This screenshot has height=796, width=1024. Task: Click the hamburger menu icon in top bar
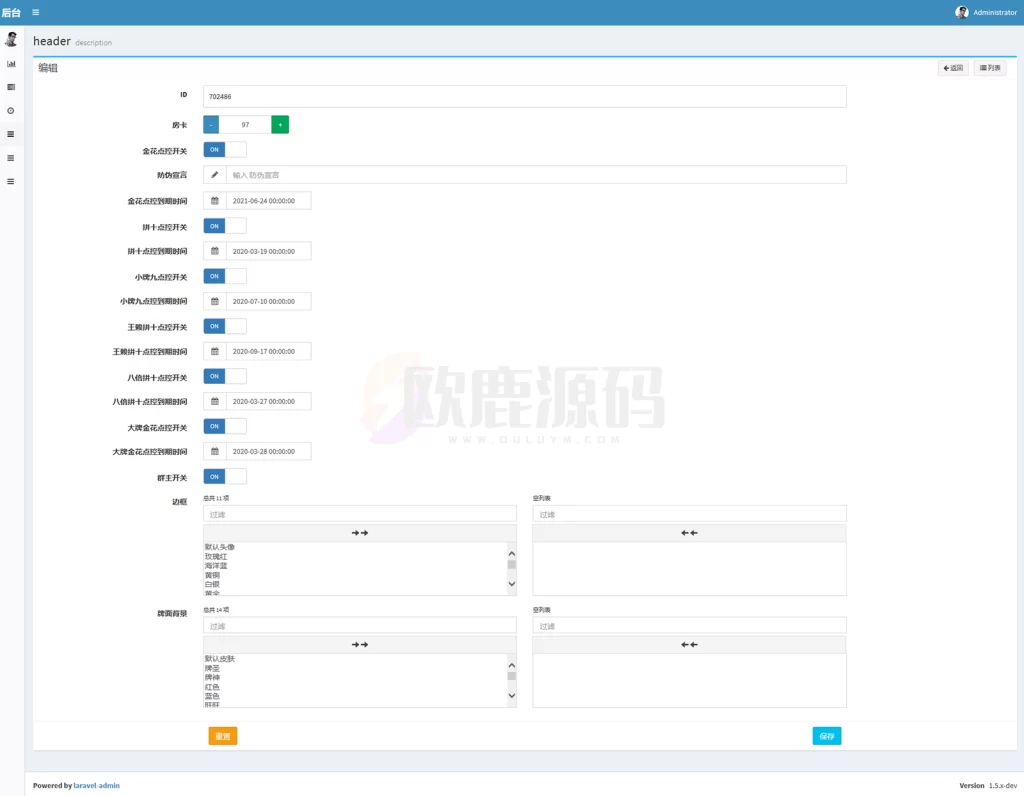coord(35,12)
